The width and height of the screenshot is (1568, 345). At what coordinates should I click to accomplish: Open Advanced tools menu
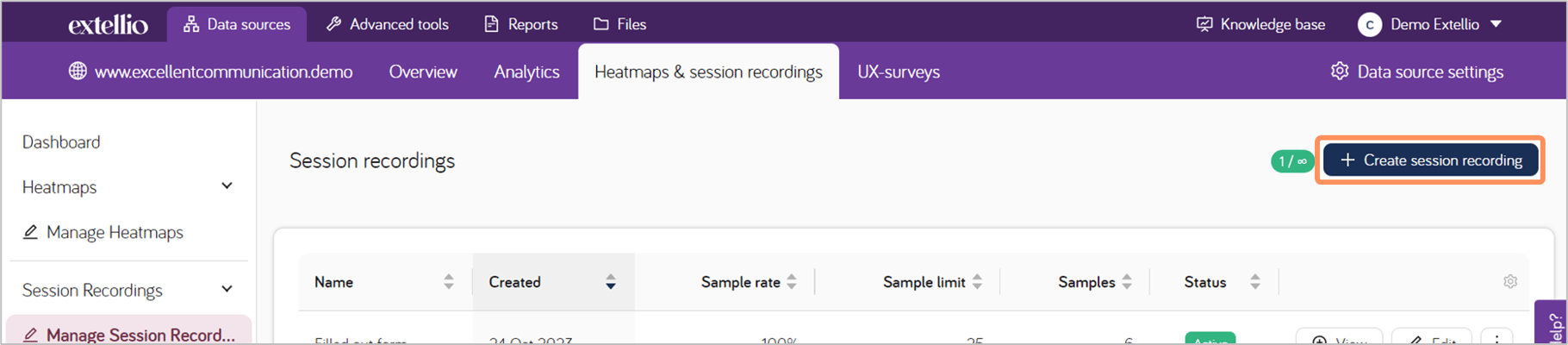coord(387,24)
